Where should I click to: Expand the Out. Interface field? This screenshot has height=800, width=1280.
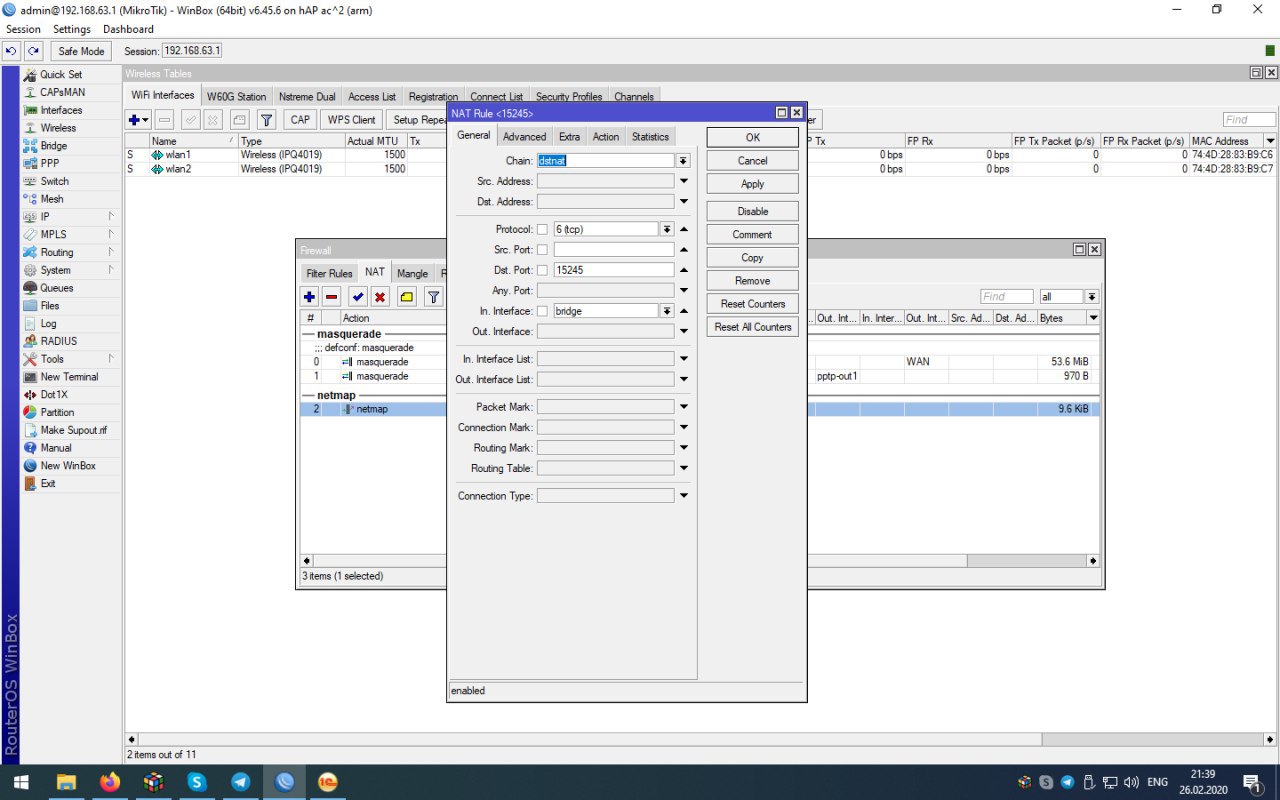click(x=684, y=331)
